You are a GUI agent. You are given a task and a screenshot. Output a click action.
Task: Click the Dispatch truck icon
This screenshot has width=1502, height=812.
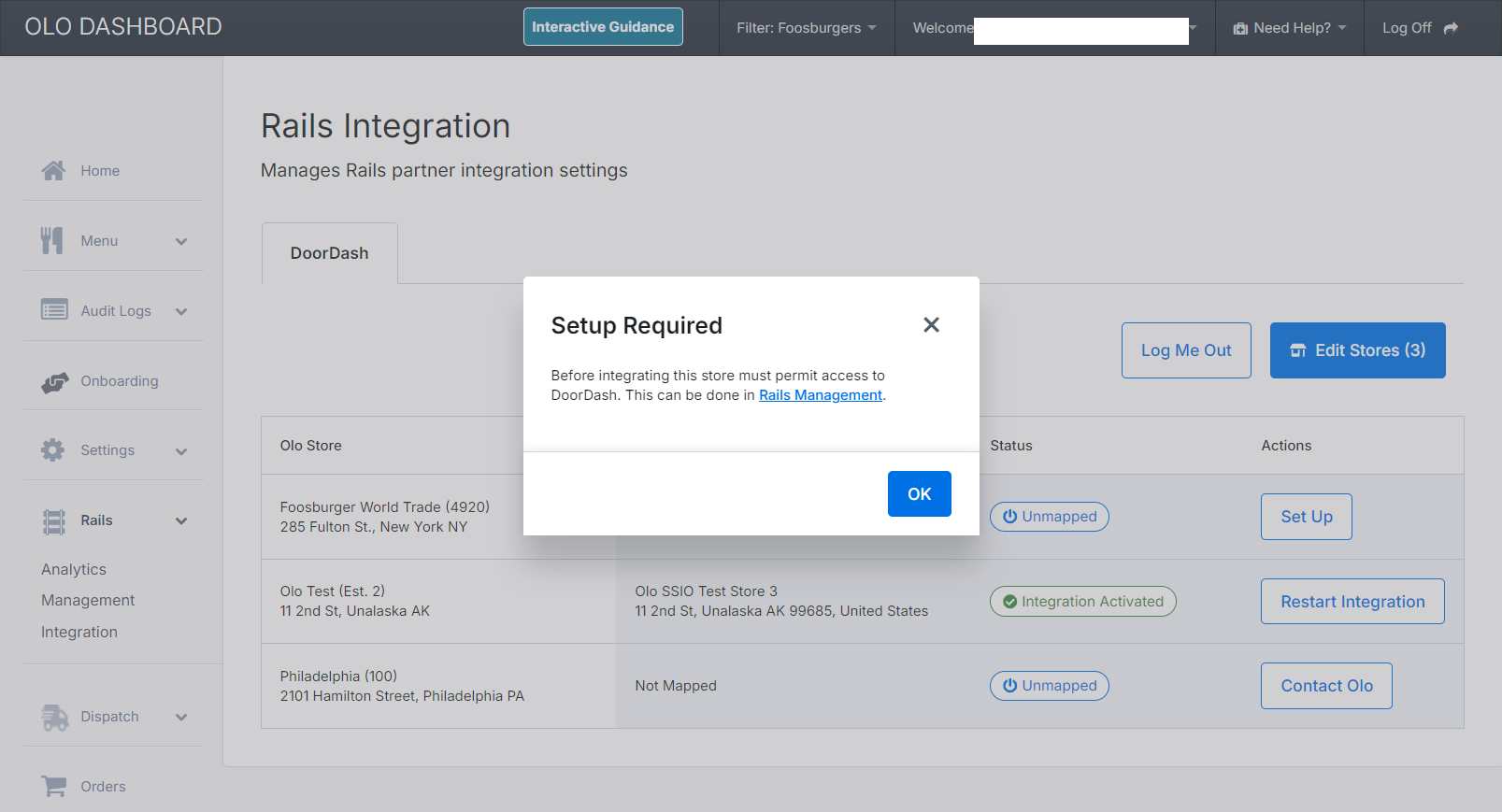[x=55, y=717]
